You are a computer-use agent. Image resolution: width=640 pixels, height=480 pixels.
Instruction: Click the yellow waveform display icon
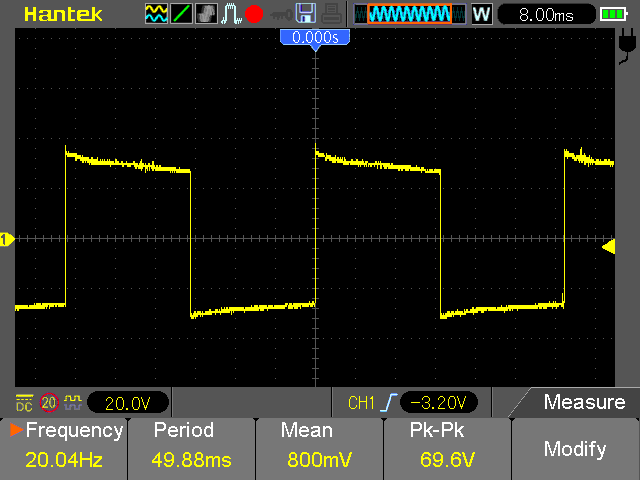point(157,14)
